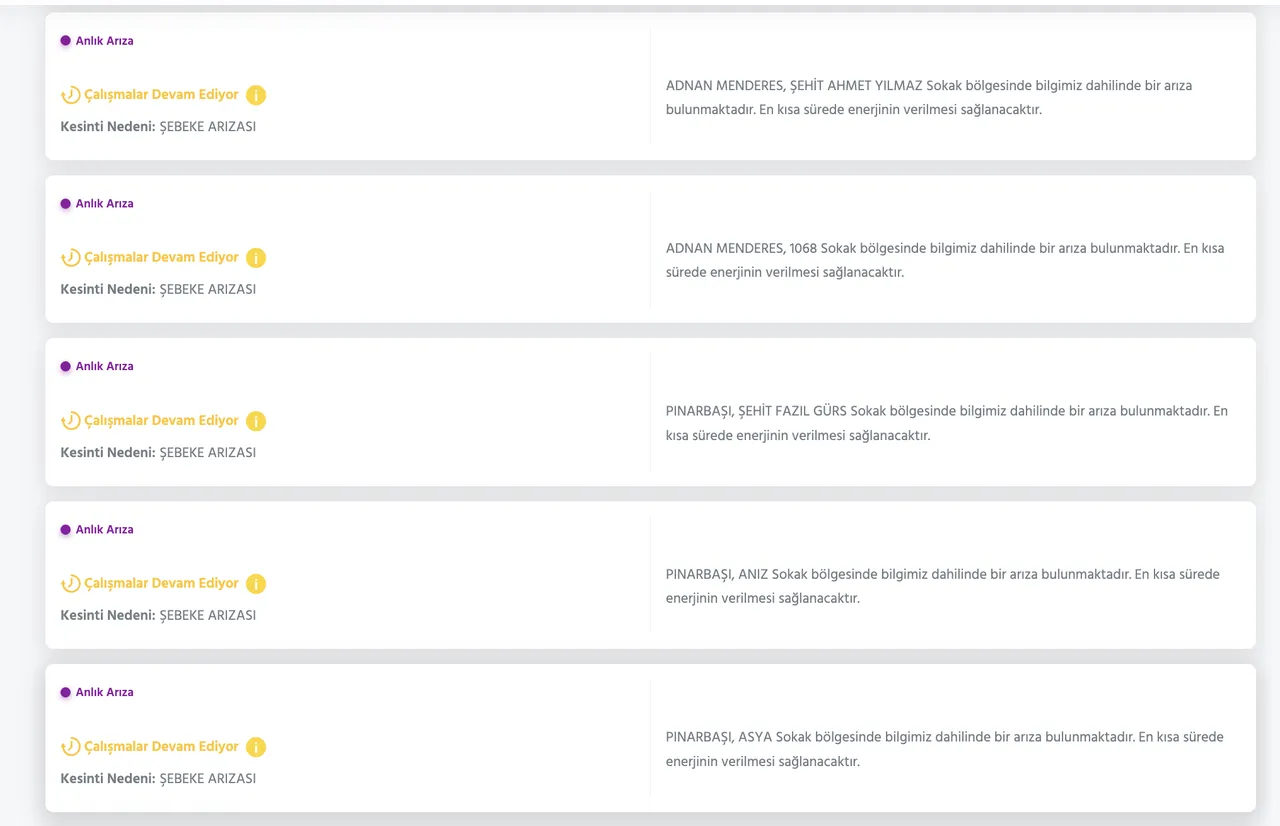Click purple dot in ŞEHİT FAZIL GÜRS card
Screen dimensions: 1280x826
[65, 367]
